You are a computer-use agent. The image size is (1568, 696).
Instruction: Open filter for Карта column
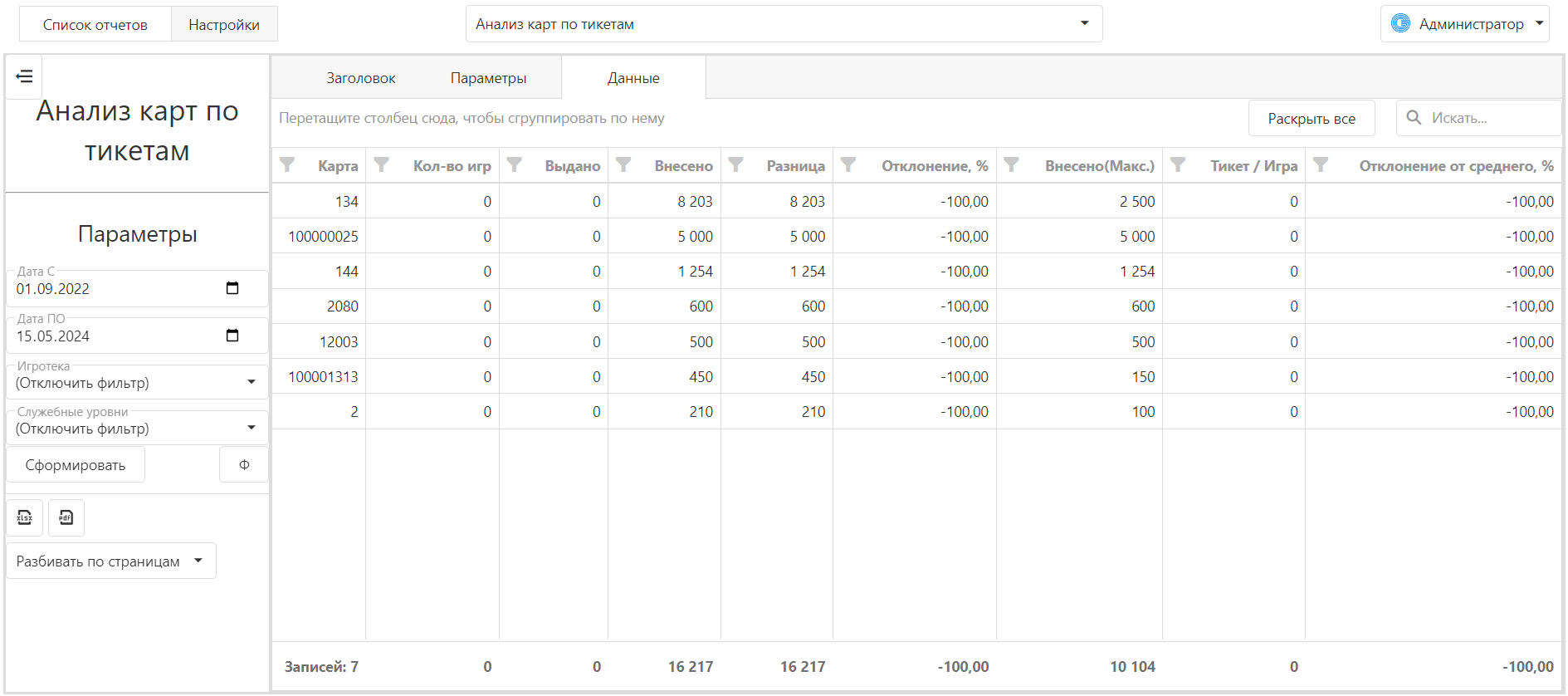pos(287,164)
